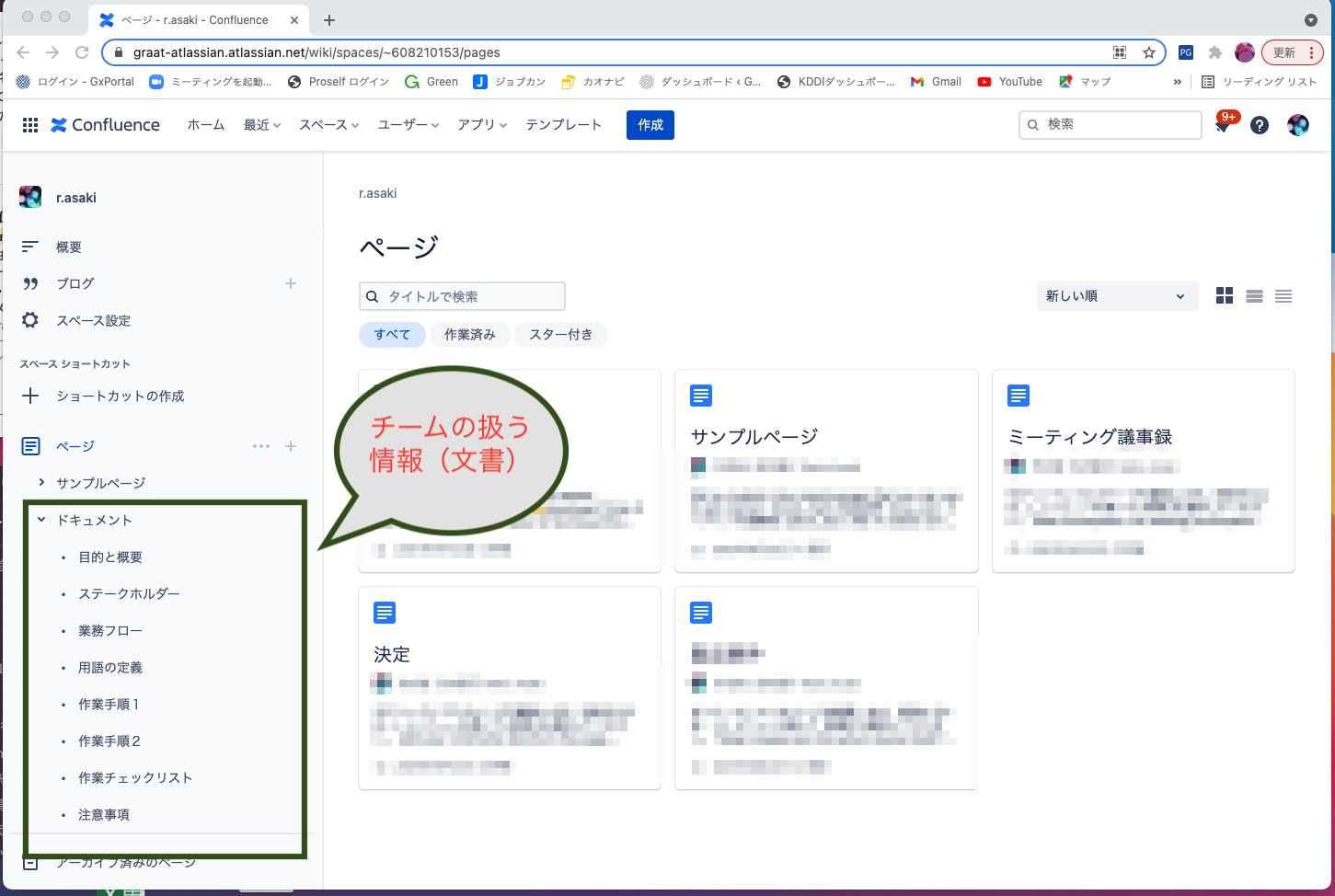Click ショートカットの作成 link

point(121,396)
